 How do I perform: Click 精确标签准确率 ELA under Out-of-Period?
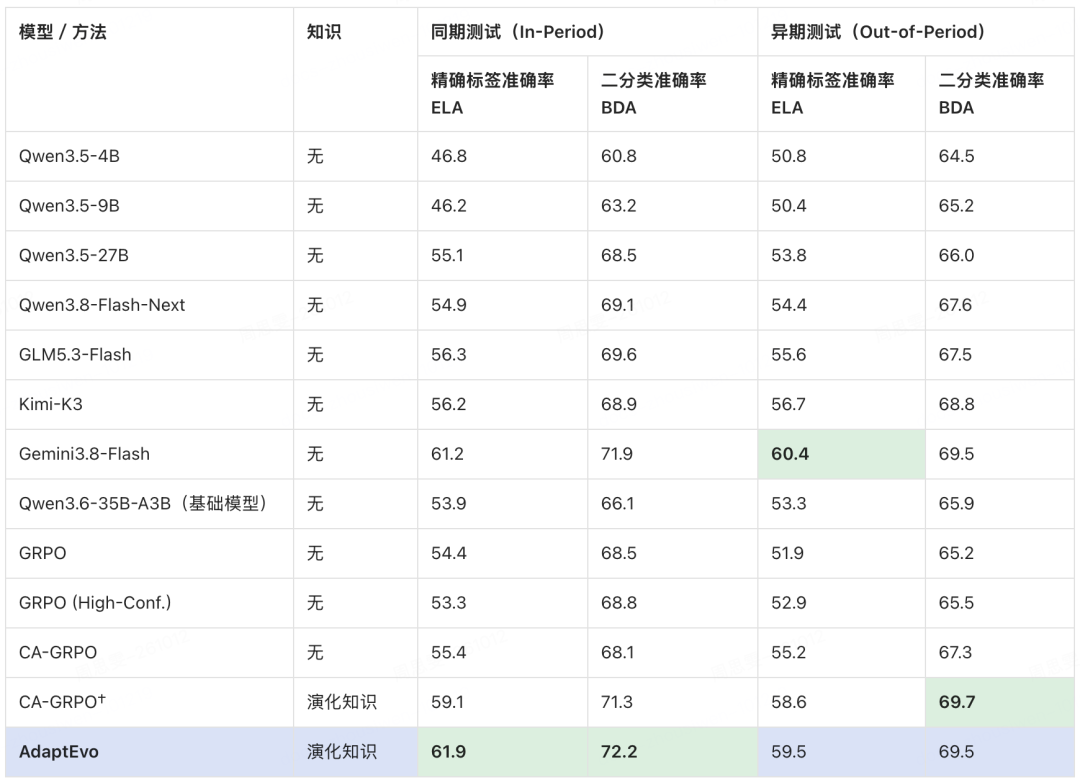point(833,94)
